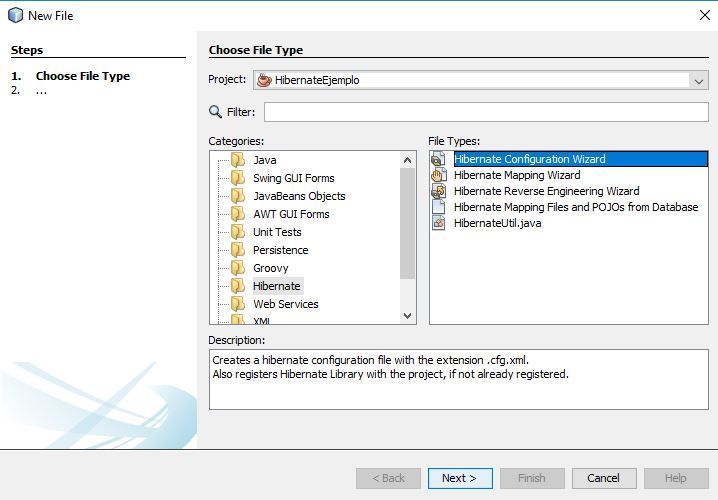
Task: Click the Mapping Files and POJOs icon
Action: [439, 207]
